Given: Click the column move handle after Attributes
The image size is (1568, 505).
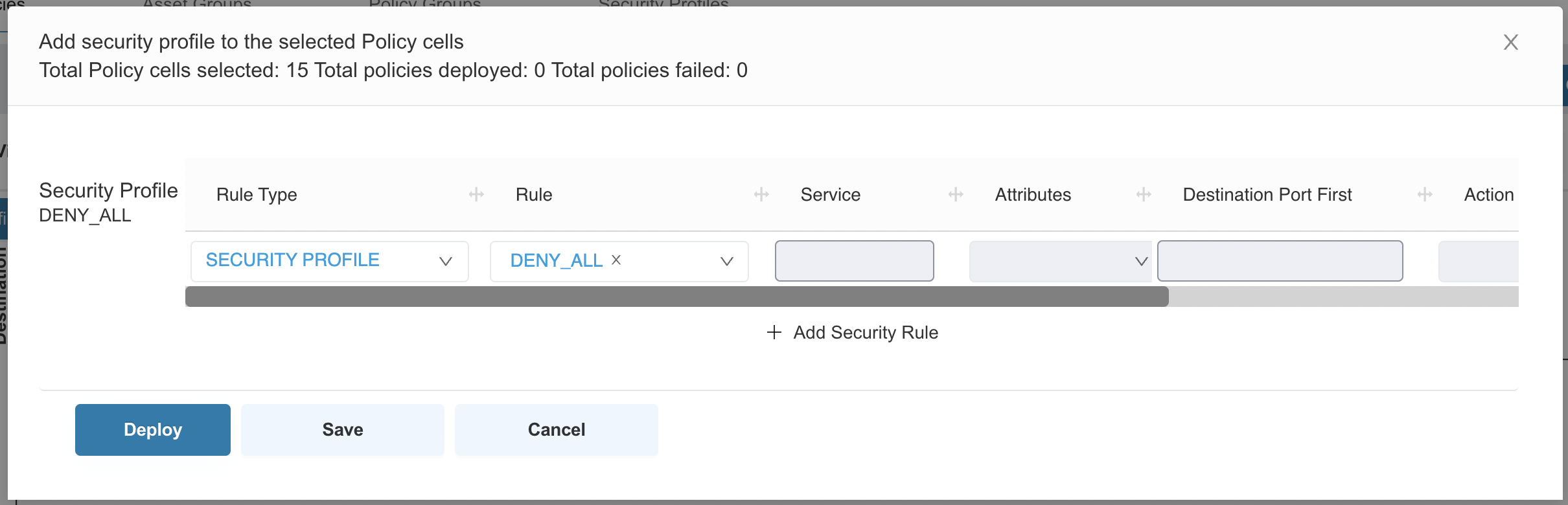Looking at the screenshot, I should pos(1144,194).
